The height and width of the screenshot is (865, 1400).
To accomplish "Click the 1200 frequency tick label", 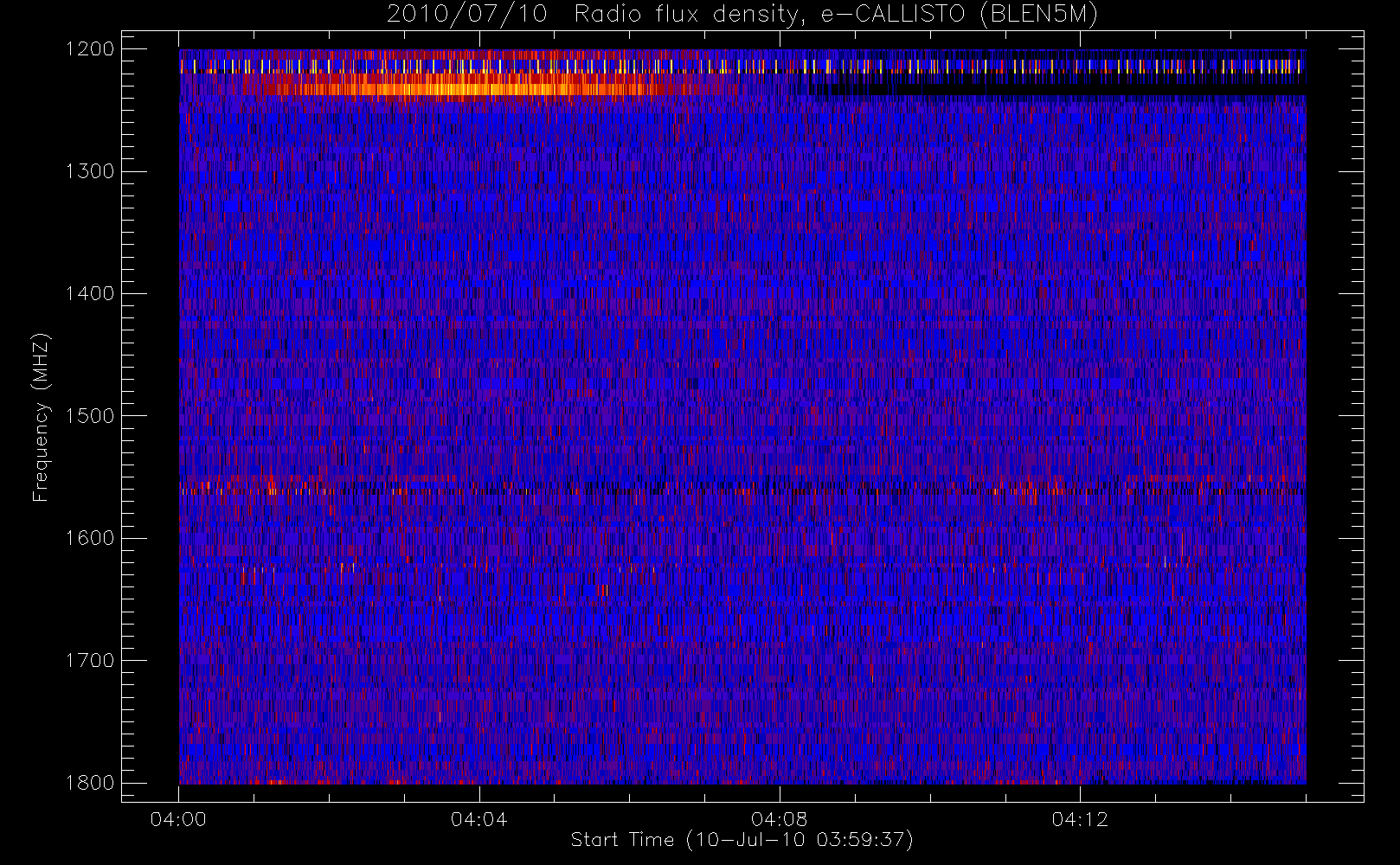I will (90, 49).
